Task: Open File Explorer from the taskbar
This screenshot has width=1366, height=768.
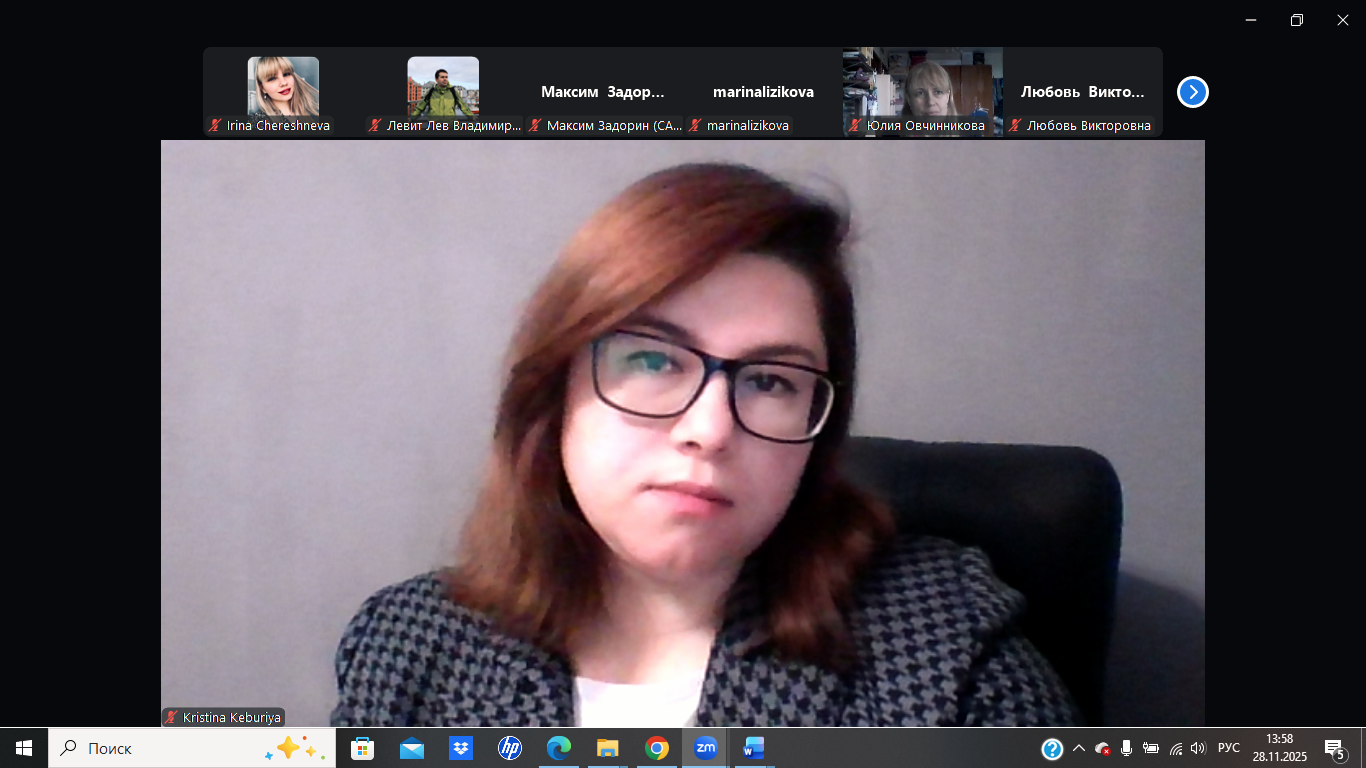Action: [x=607, y=748]
